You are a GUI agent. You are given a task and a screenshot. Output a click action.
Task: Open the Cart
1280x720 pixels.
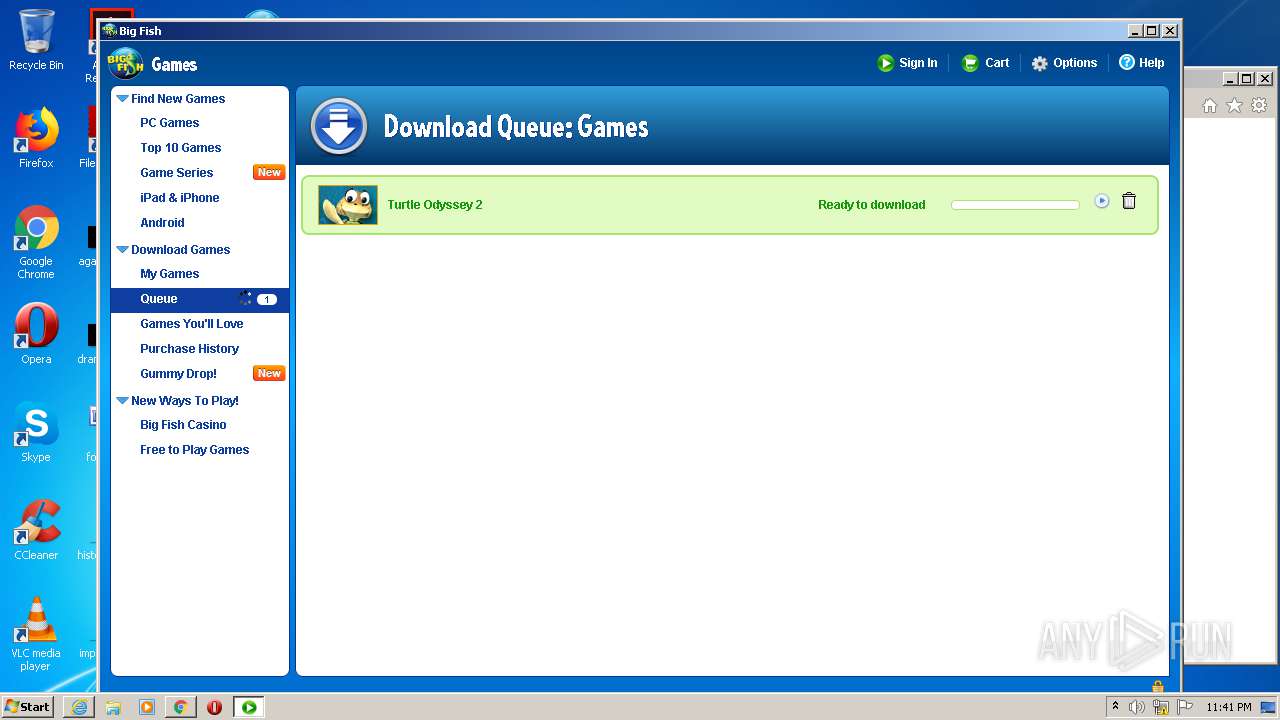tap(997, 63)
